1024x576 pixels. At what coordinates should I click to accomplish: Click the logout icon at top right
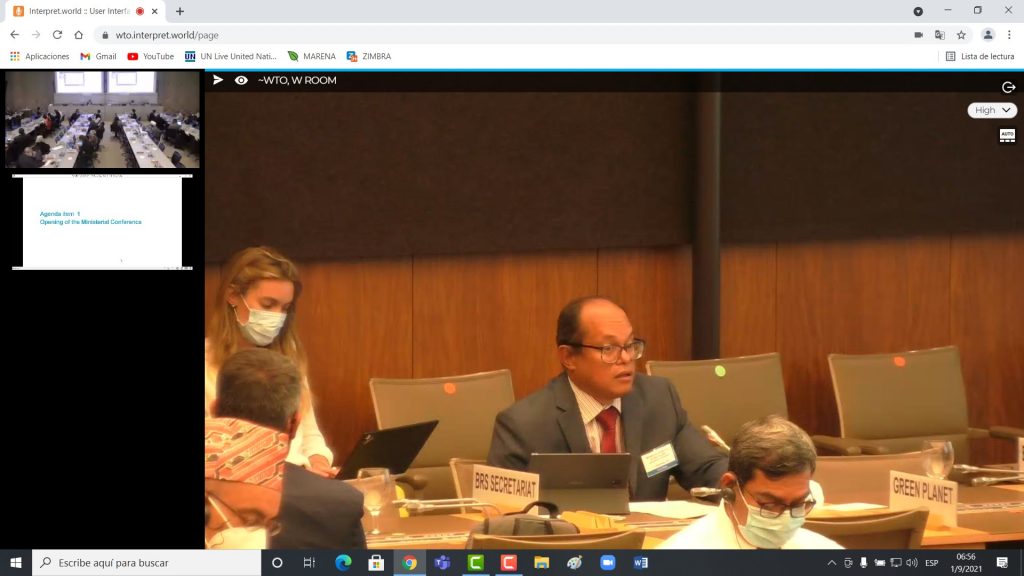1008,87
